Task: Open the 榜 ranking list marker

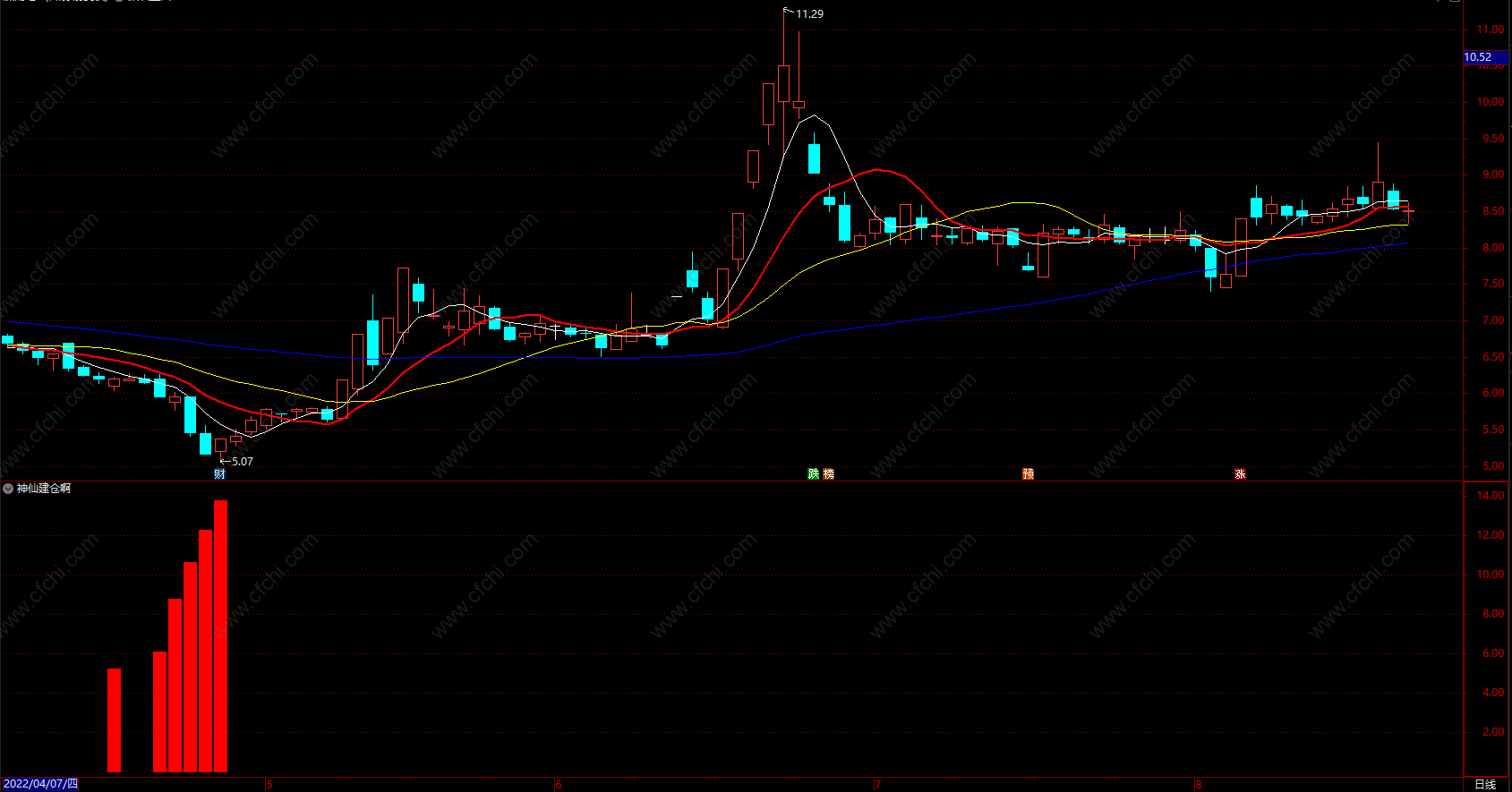Action: point(828,474)
